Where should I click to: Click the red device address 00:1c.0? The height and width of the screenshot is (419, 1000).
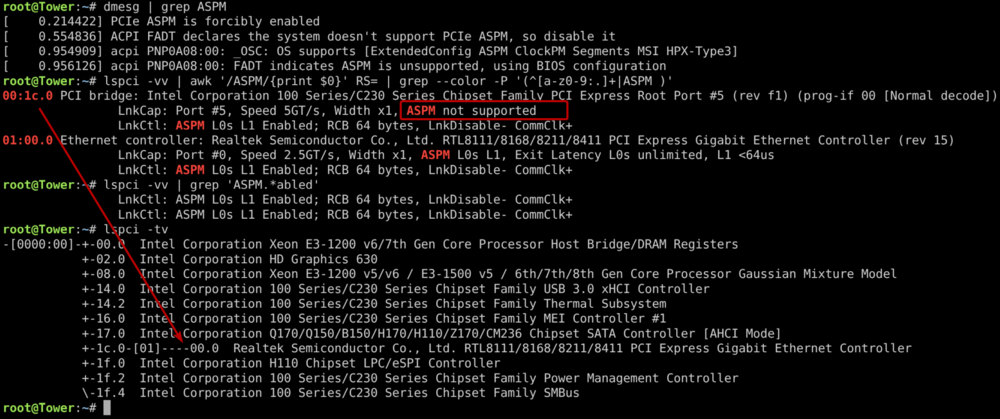[x=28, y=96]
